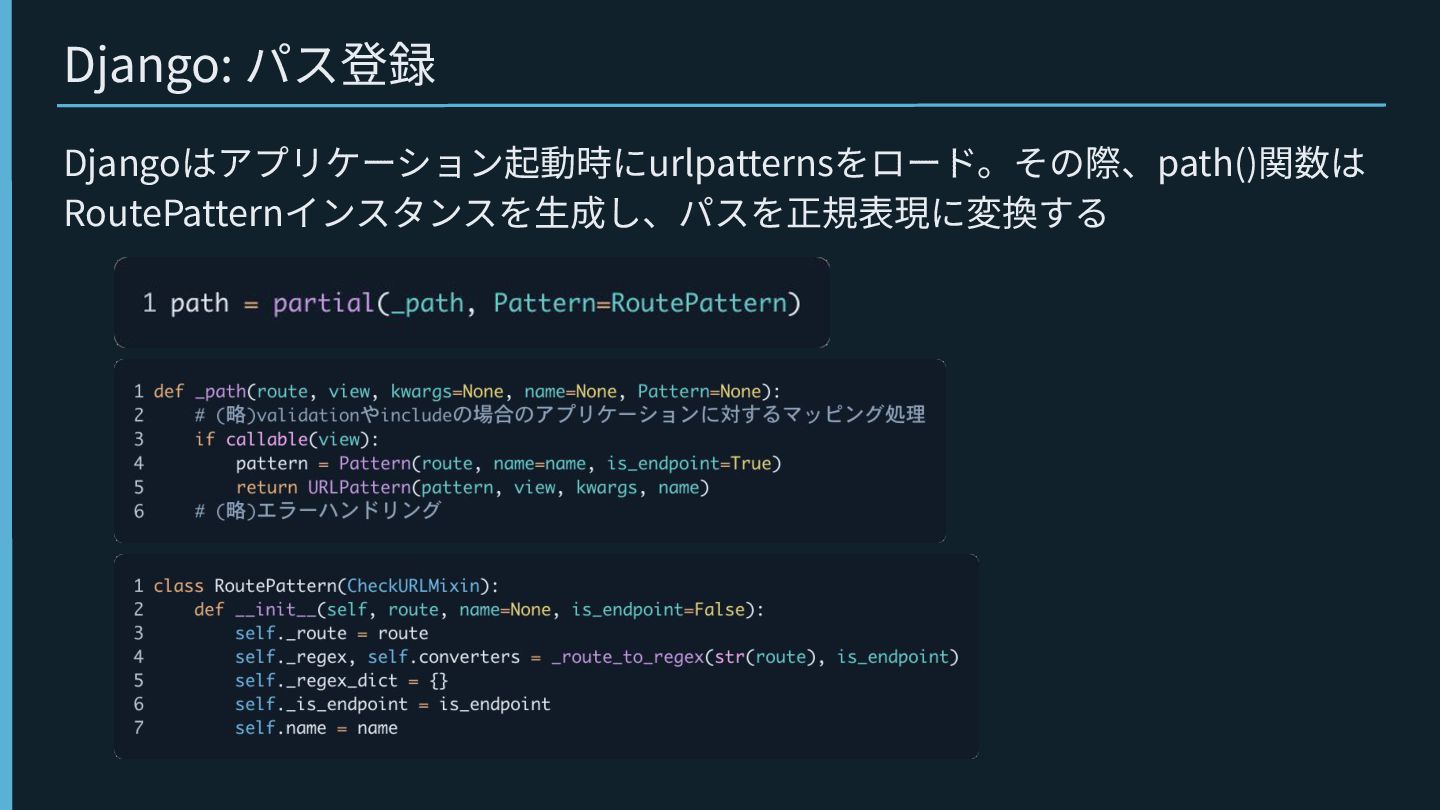Click the line "self._regex_dict = {}"
The width and height of the screenshot is (1440, 810).
(x=342, y=681)
